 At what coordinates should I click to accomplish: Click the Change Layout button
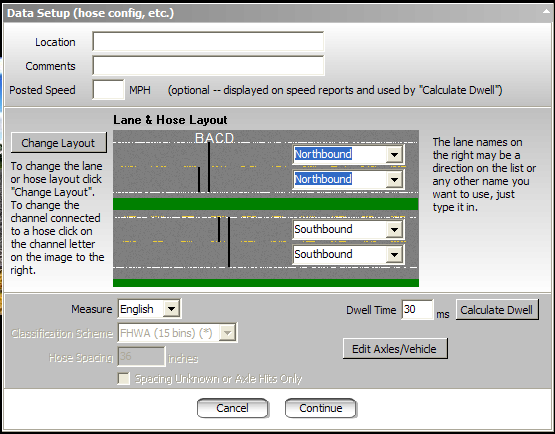[x=58, y=143]
